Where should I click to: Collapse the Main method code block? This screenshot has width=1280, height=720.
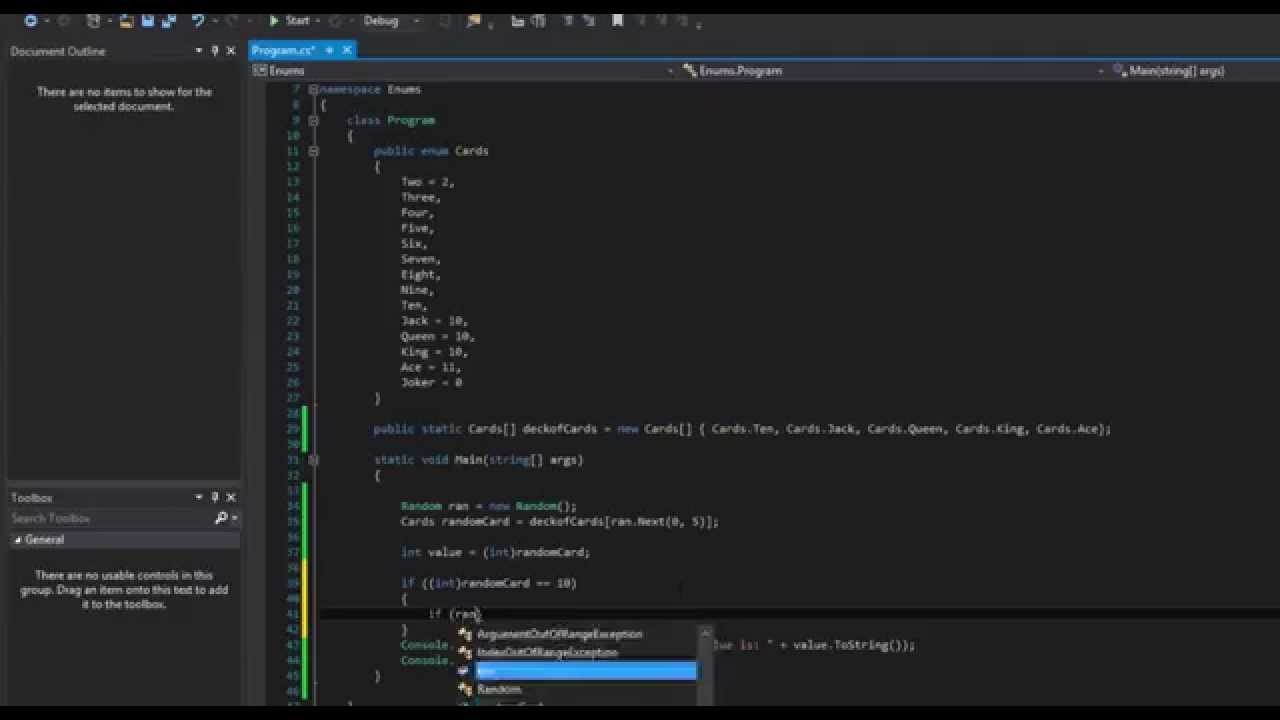click(313, 460)
